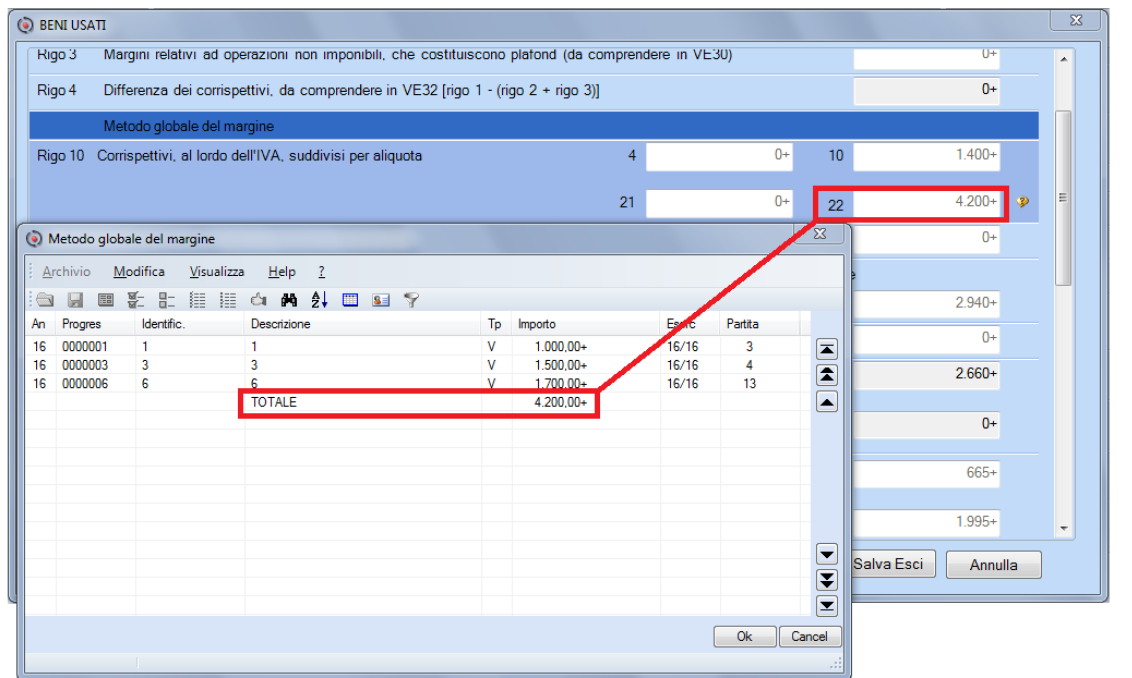This screenshot has height=678, width=1132.
Task: Click the contact card toolbar icon
Action: (380, 300)
